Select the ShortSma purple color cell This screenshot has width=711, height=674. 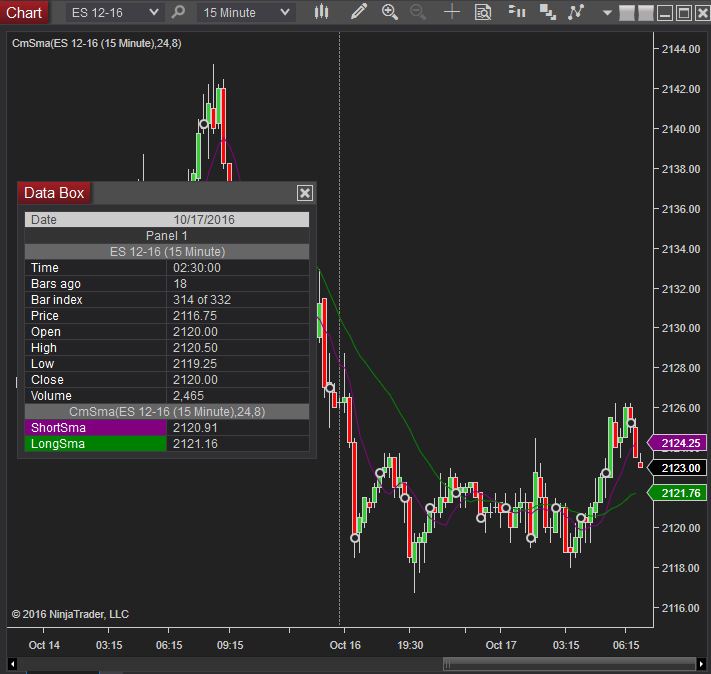tap(95, 428)
